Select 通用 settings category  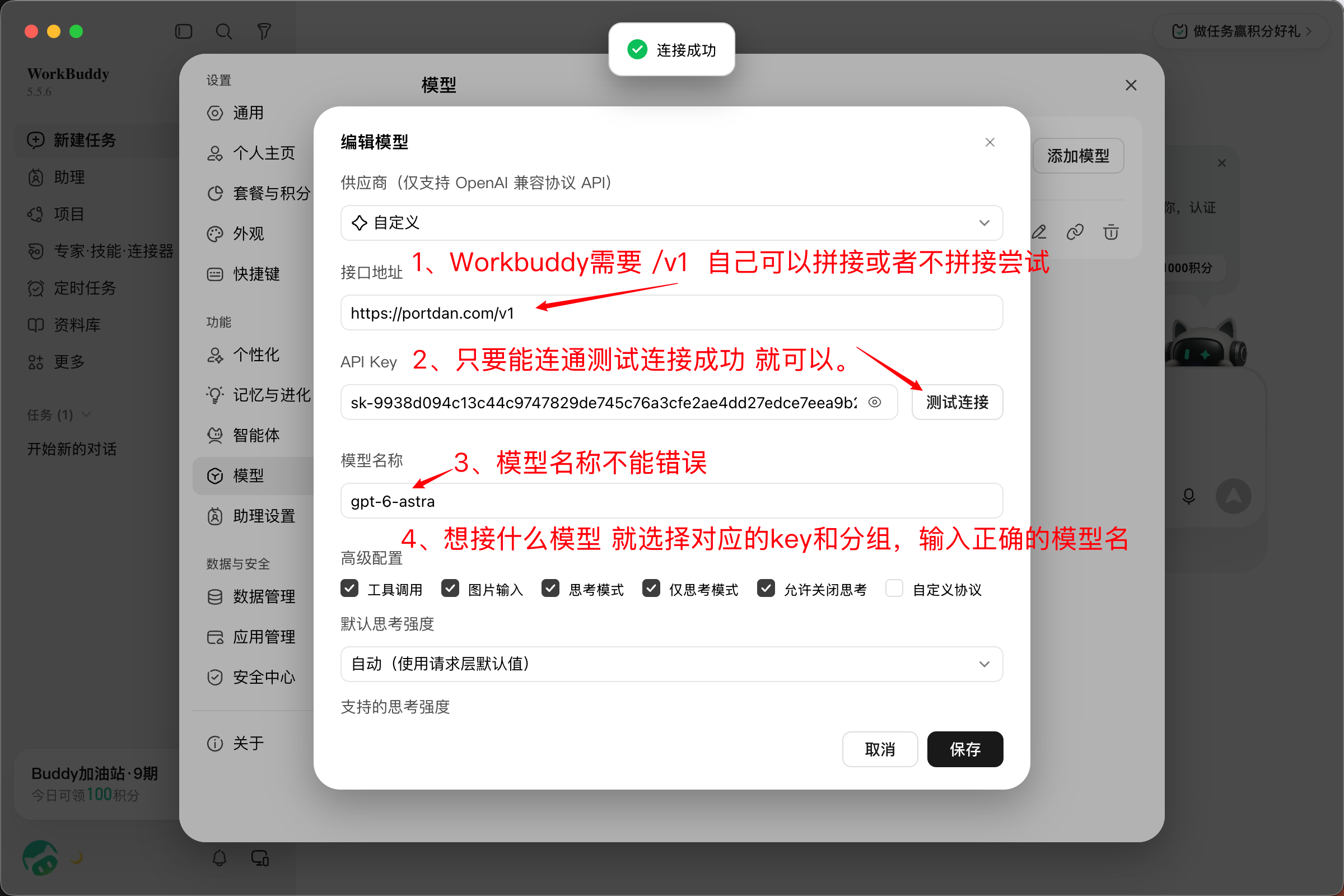pyautogui.click(x=253, y=113)
